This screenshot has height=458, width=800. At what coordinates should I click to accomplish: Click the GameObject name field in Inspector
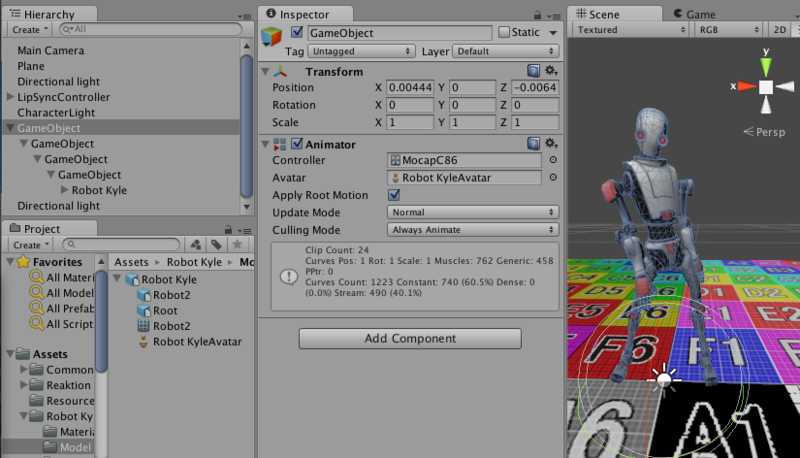point(399,33)
